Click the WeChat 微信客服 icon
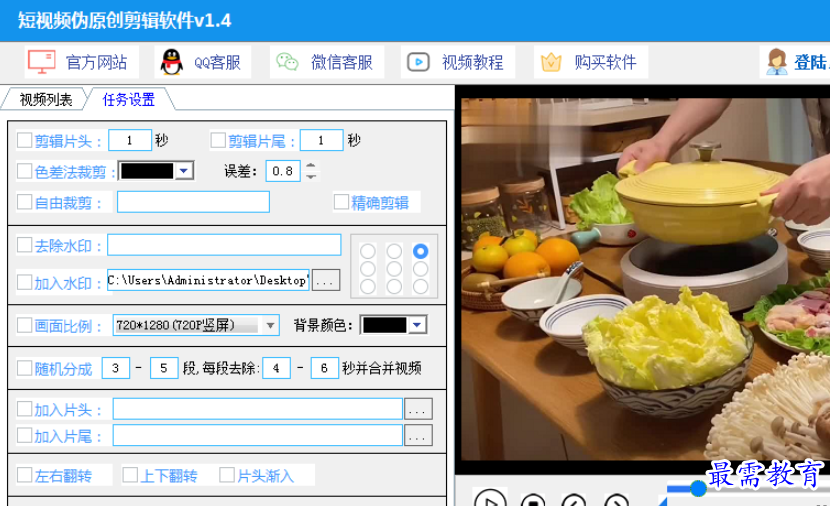830x506 pixels. point(287,62)
